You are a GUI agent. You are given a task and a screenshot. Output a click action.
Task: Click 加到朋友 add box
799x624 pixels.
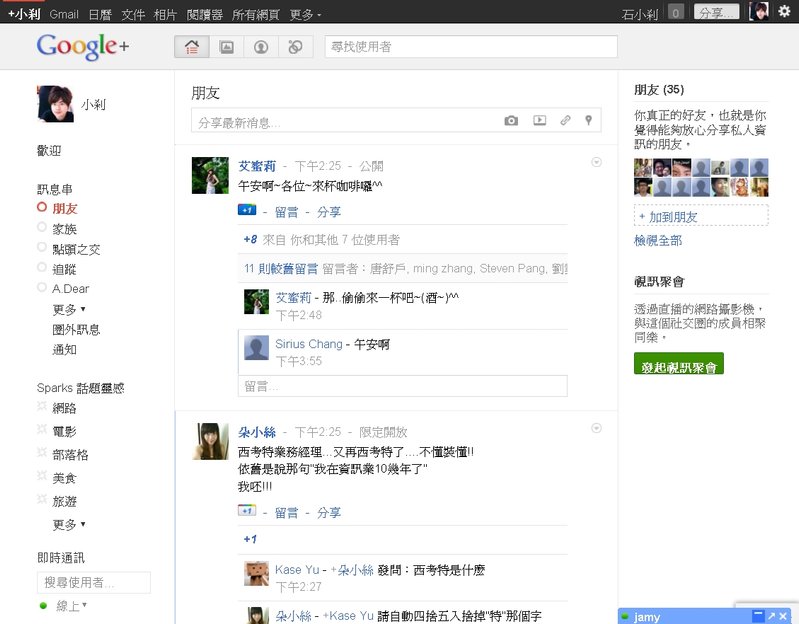click(701, 215)
